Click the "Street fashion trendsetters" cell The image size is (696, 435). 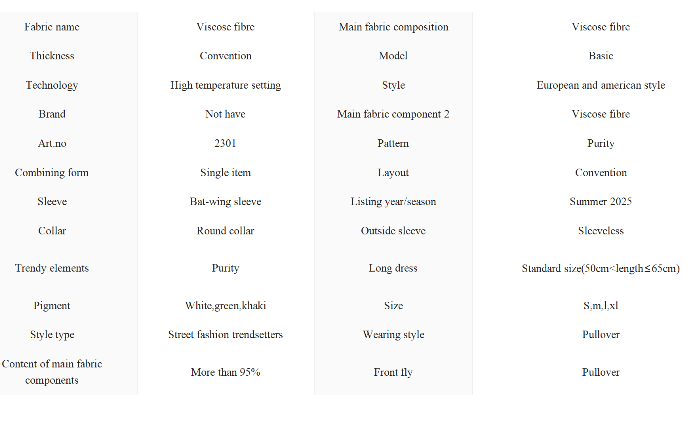[x=225, y=334]
